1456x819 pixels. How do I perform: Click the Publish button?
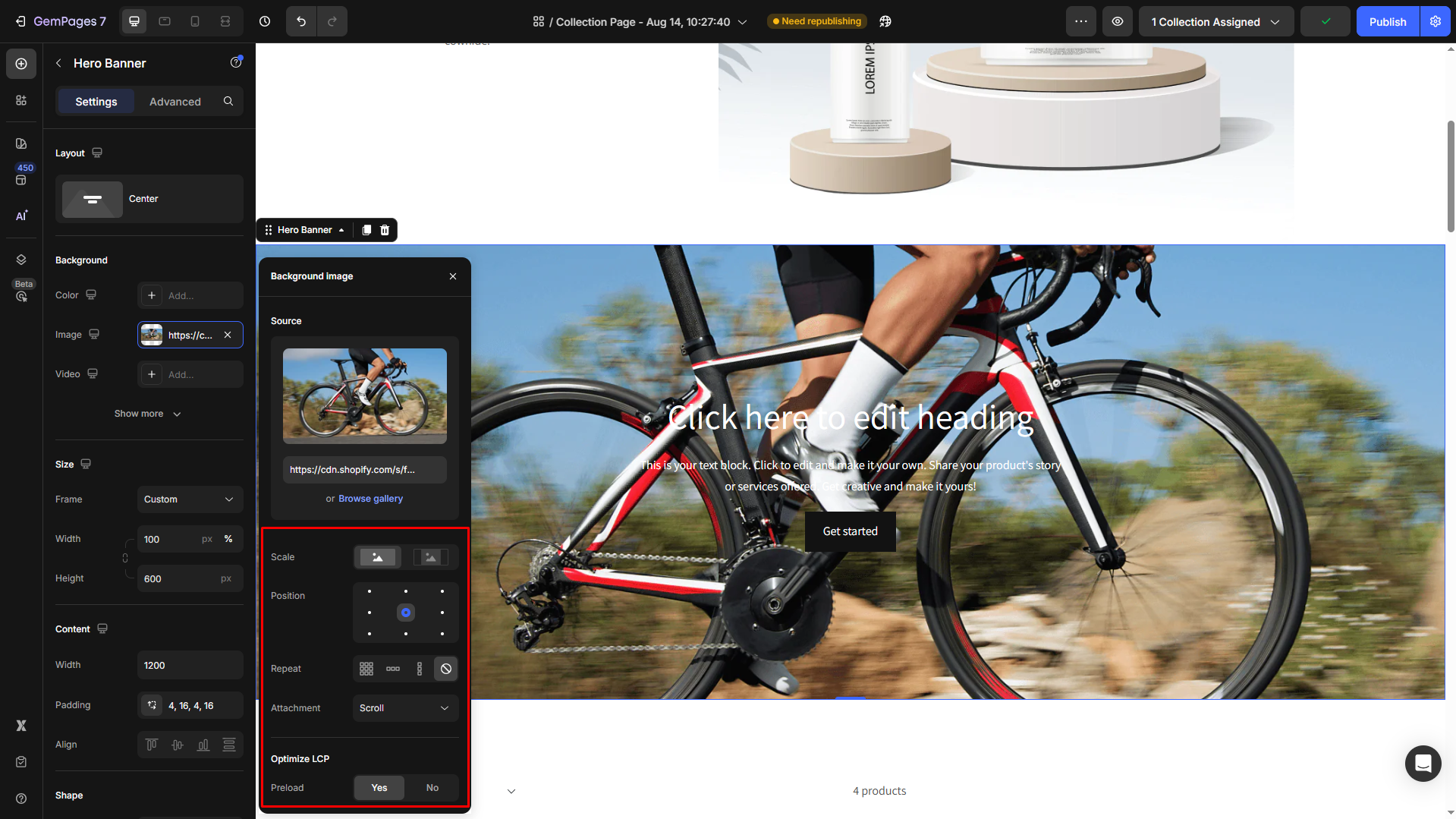pyautogui.click(x=1387, y=21)
